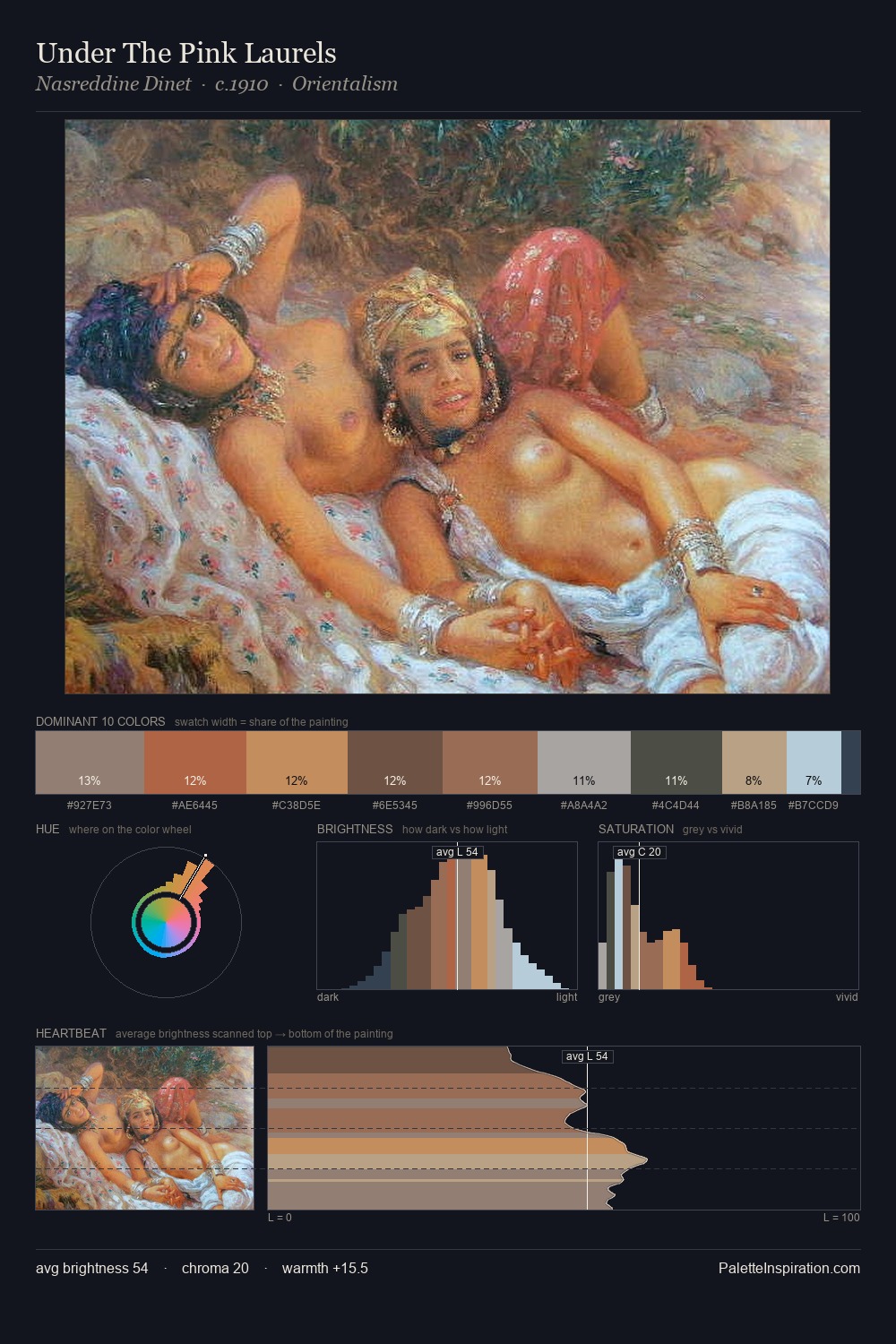Click the avg C 20 saturation label
Viewport: 896px width, 1344px height.
639,852
